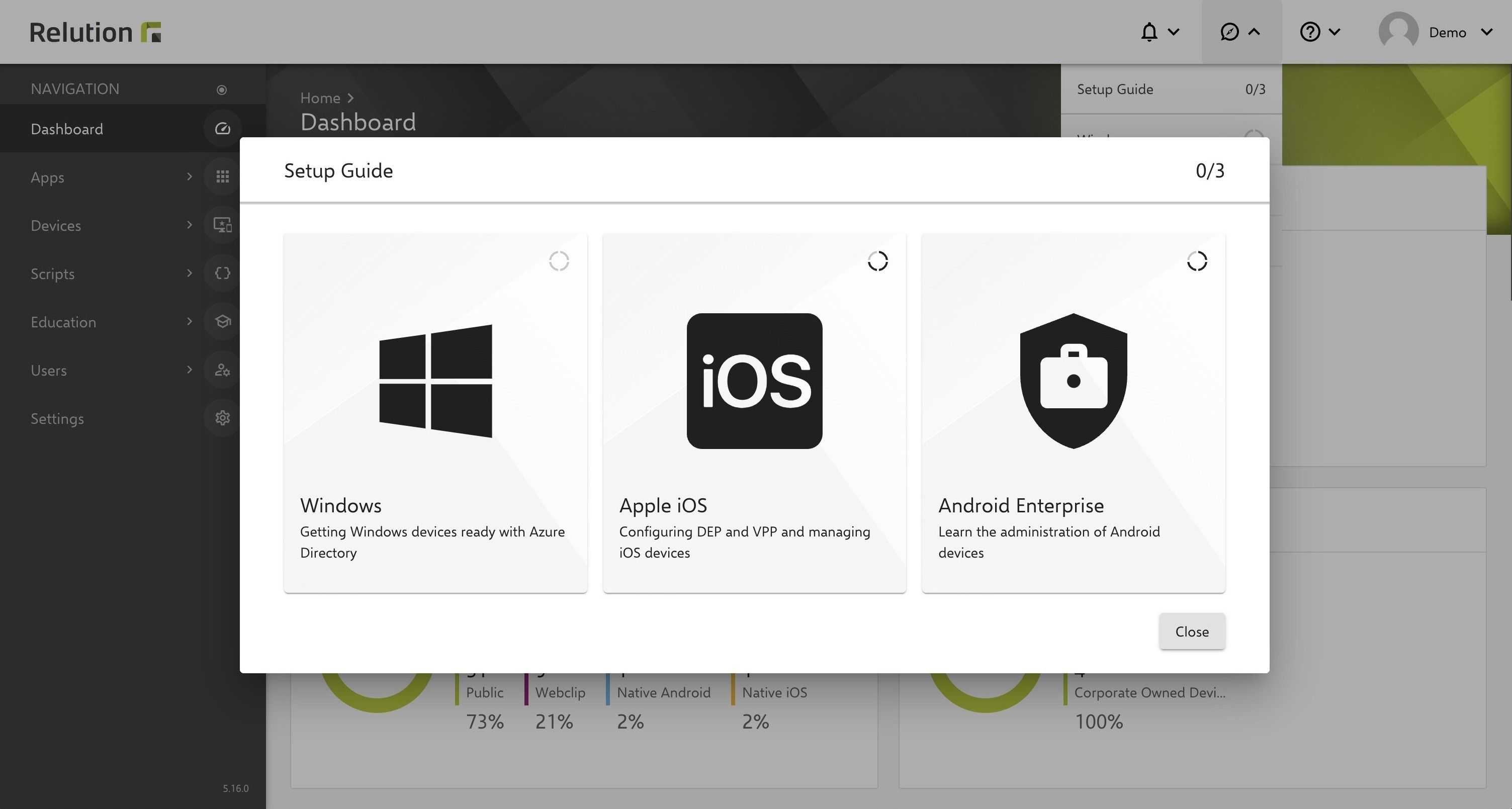Image resolution: width=1512 pixels, height=809 pixels.
Task: Toggle the Windows setup progress indicator
Action: pos(559,261)
